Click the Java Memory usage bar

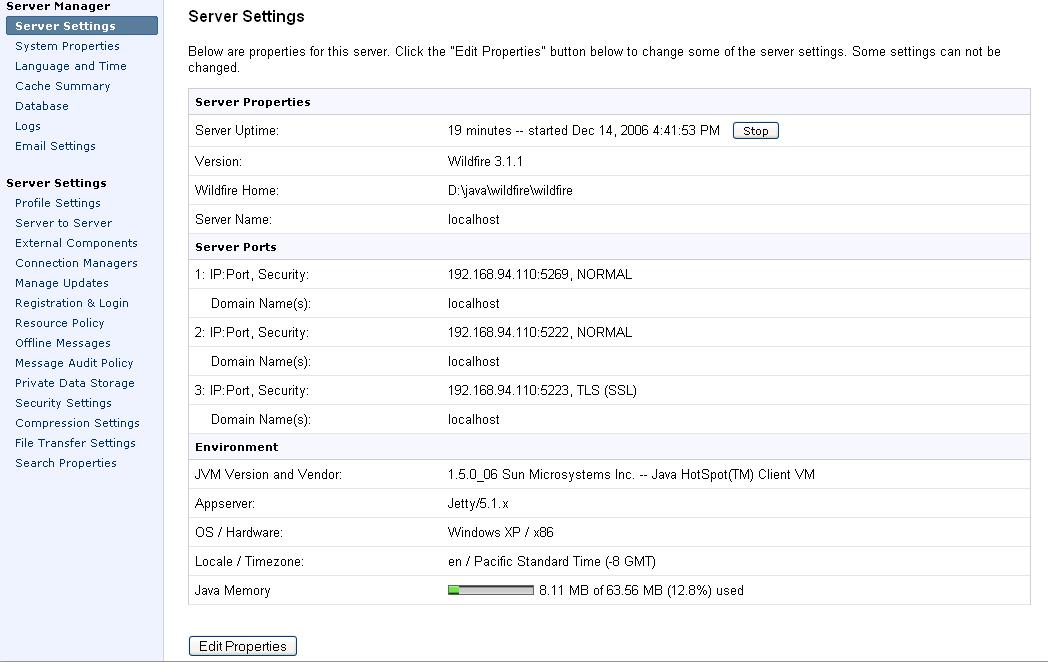[490, 590]
